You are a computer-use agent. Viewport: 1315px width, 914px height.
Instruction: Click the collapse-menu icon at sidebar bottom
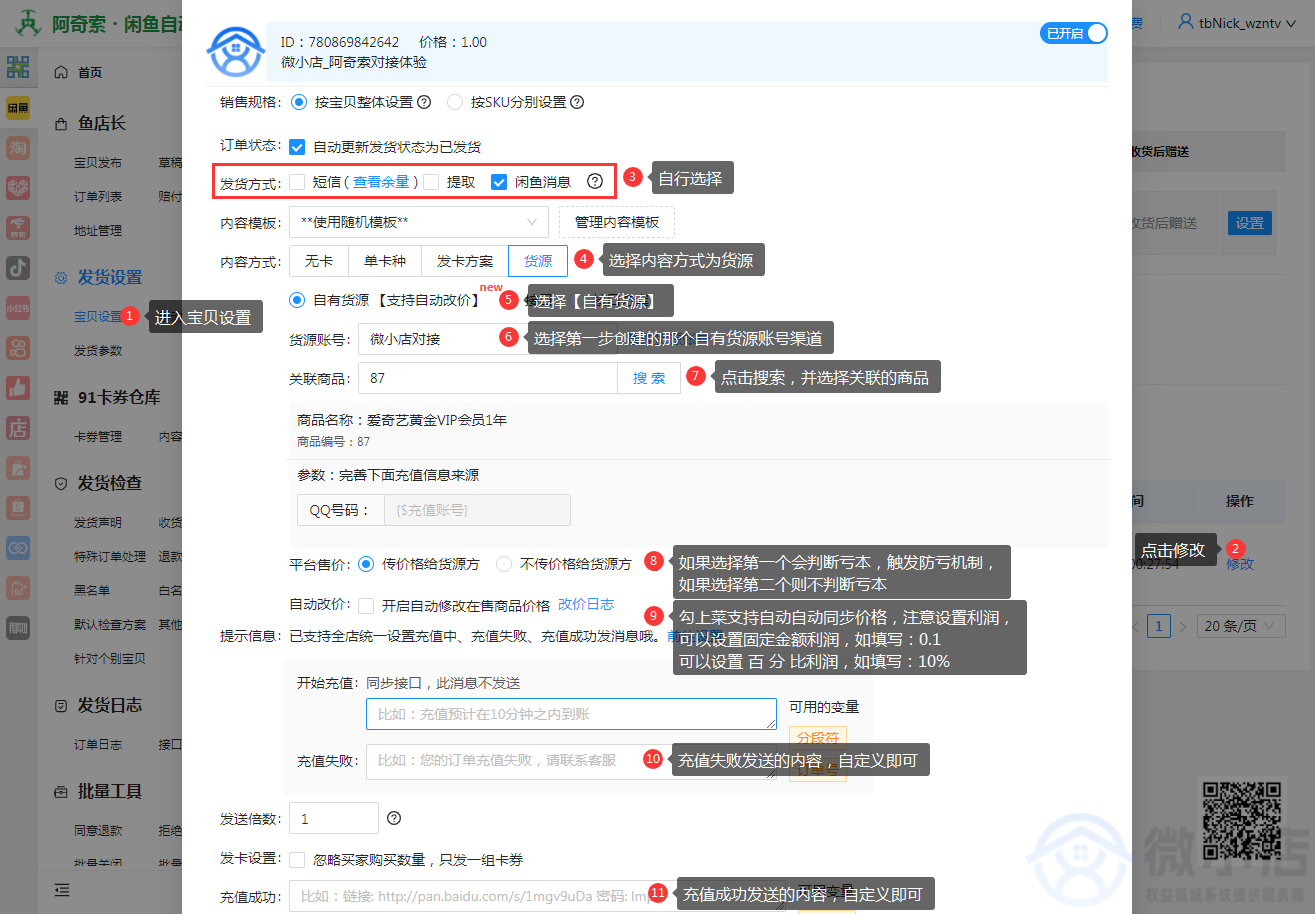(x=62, y=890)
